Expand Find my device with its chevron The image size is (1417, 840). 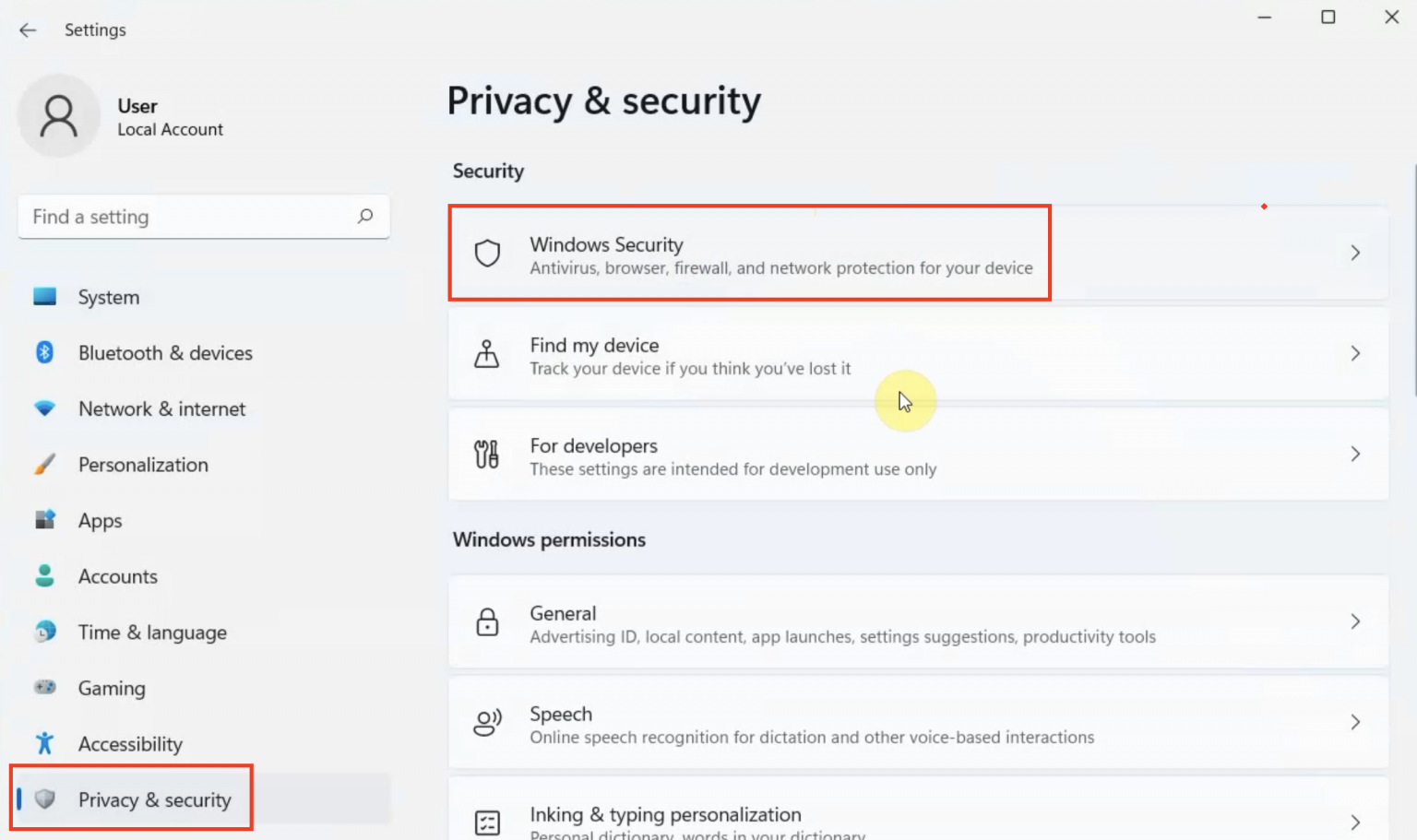pos(1355,353)
